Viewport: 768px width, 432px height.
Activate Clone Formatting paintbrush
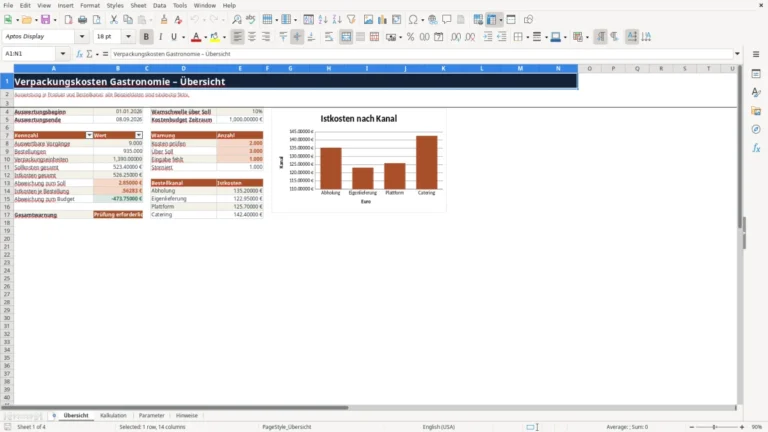pos(164,20)
